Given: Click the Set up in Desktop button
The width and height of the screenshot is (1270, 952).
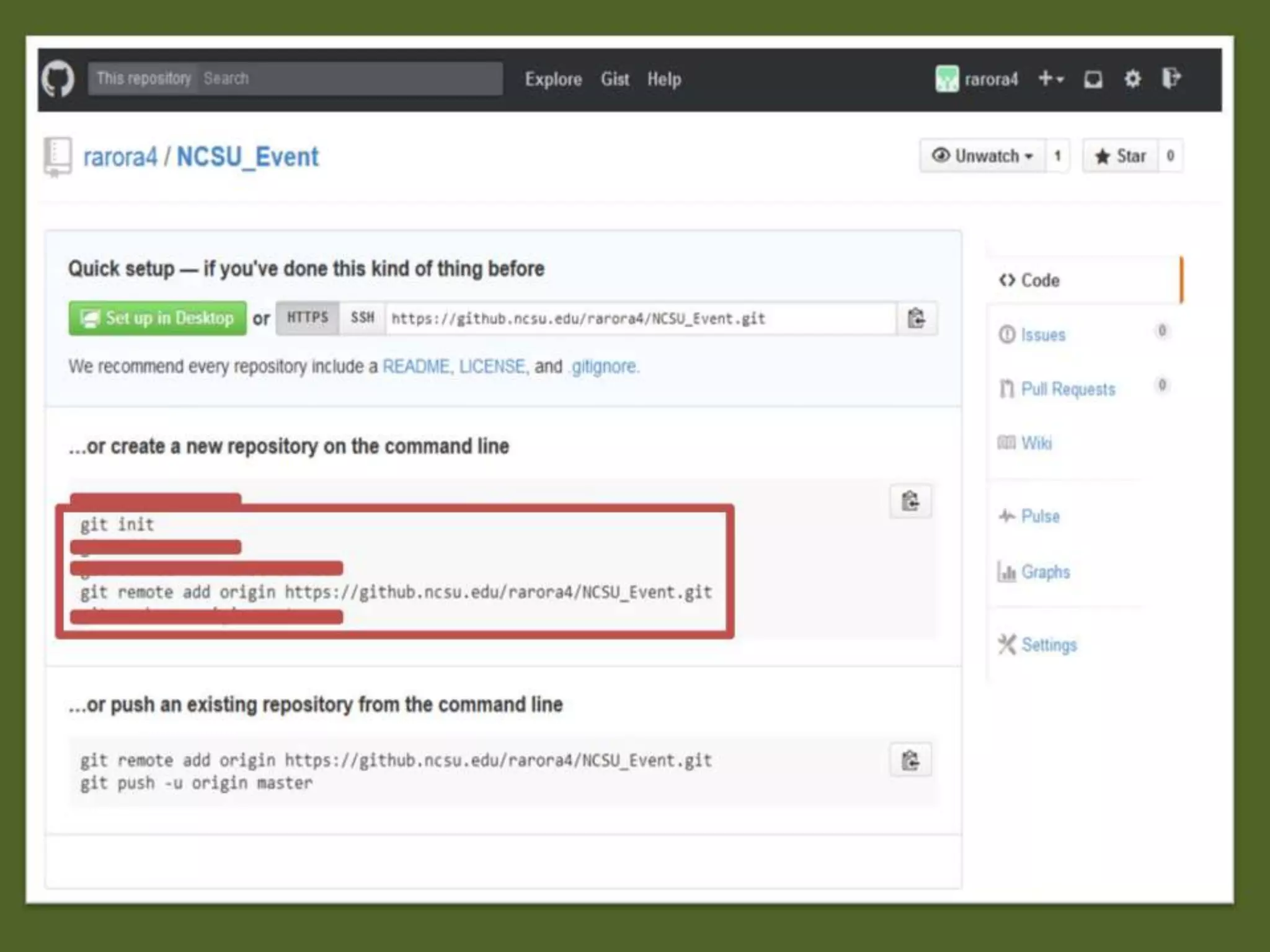Looking at the screenshot, I should (x=158, y=319).
